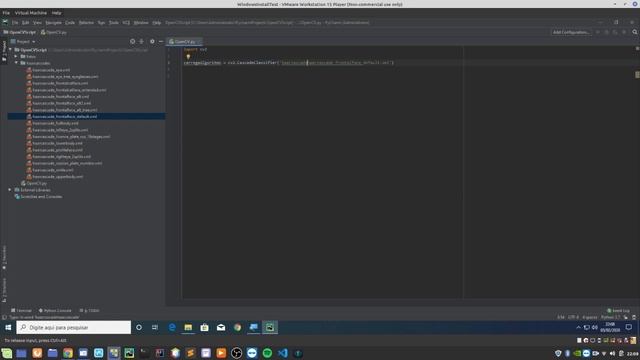
Task: Click the Windows search box 'Digite aqui para pesquisar'
Action: pos(73,327)
